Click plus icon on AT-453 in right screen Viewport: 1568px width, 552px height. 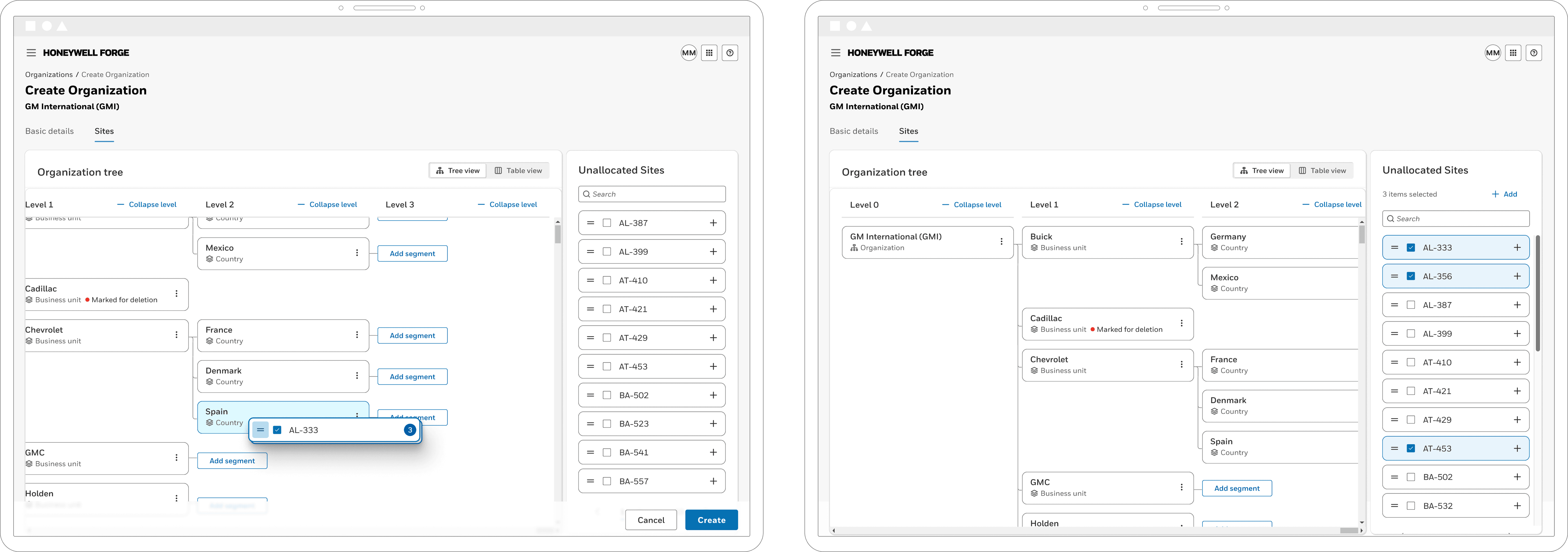click(1518, 448)
